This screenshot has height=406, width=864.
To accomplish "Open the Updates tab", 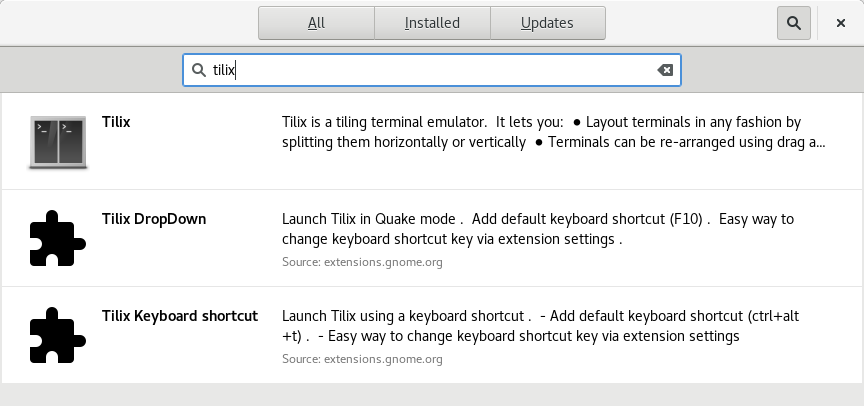I will tap(547, 23).
